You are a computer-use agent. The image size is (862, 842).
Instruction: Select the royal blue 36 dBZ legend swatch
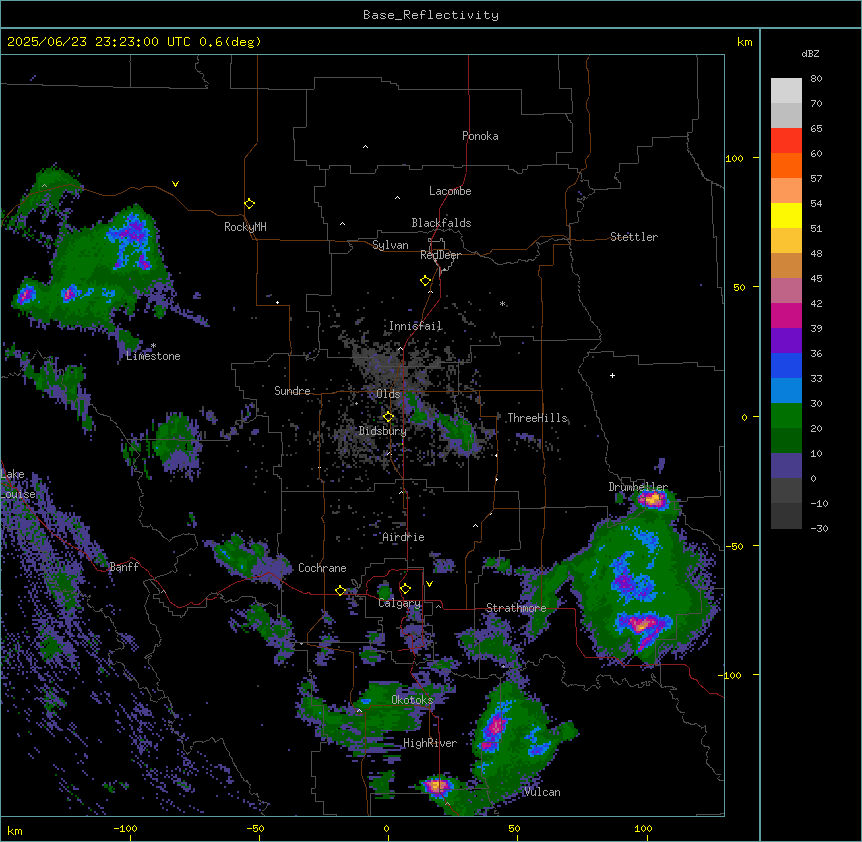pyautogui.click(x=786, y=365)
